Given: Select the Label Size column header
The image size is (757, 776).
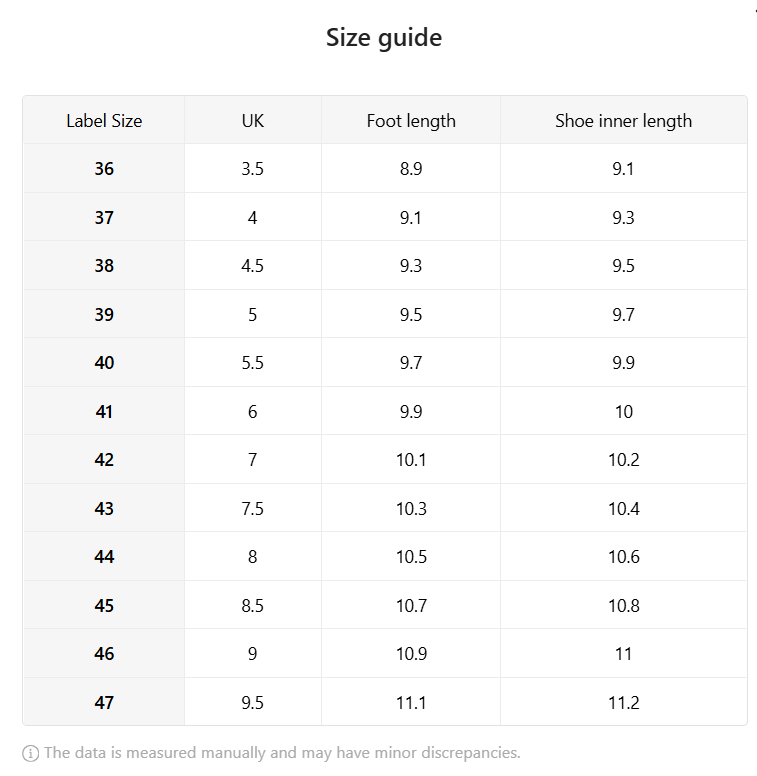Looking at the screenshot, I should pyautogui.click(x=104, y=121).
